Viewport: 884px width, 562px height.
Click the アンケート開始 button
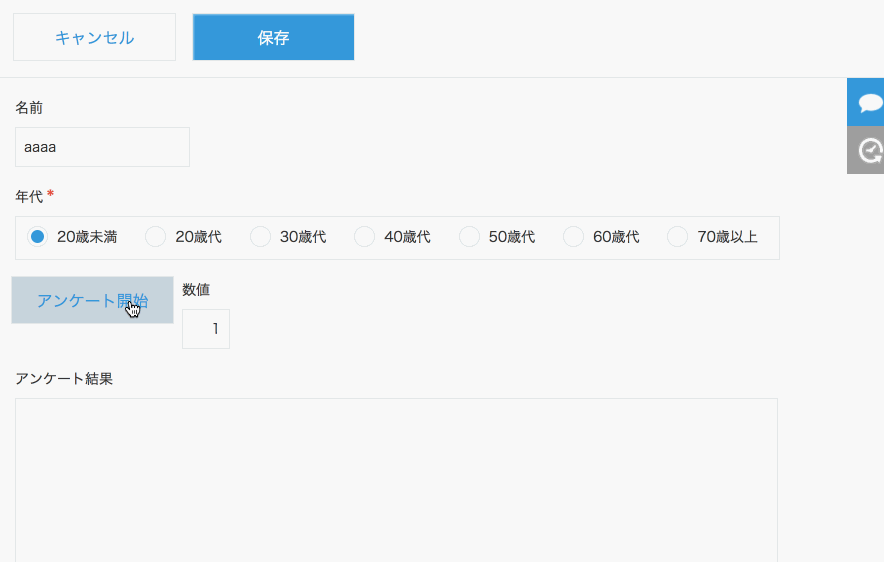92,300
